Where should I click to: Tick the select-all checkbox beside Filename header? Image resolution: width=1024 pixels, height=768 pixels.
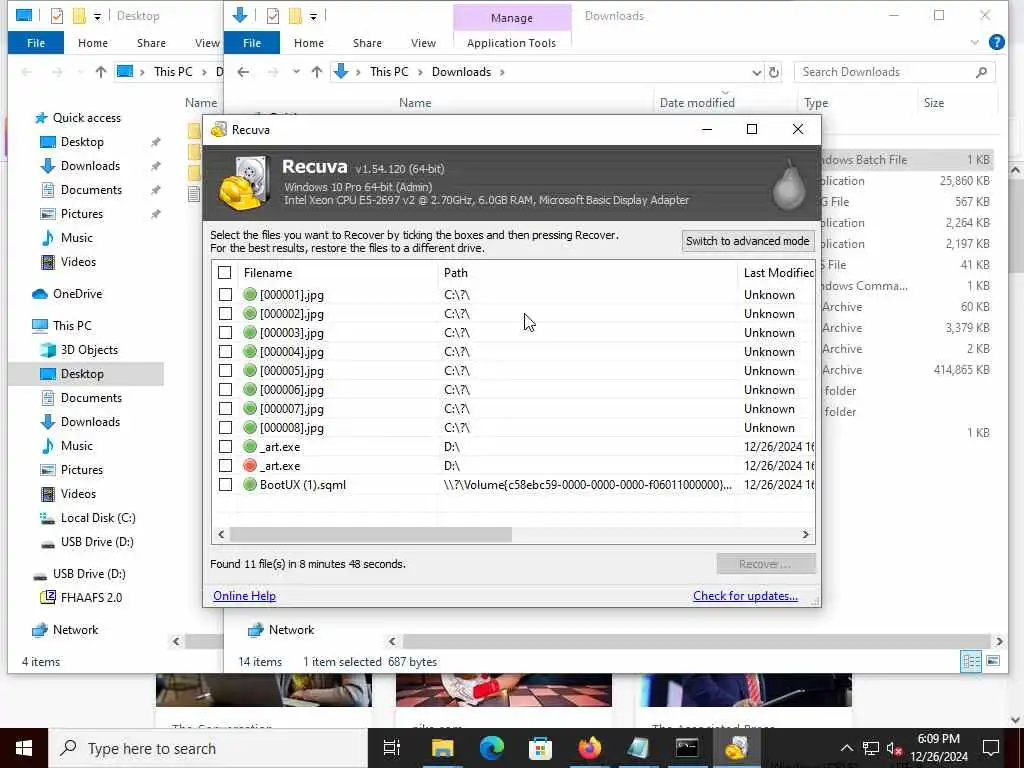(225, 273)
